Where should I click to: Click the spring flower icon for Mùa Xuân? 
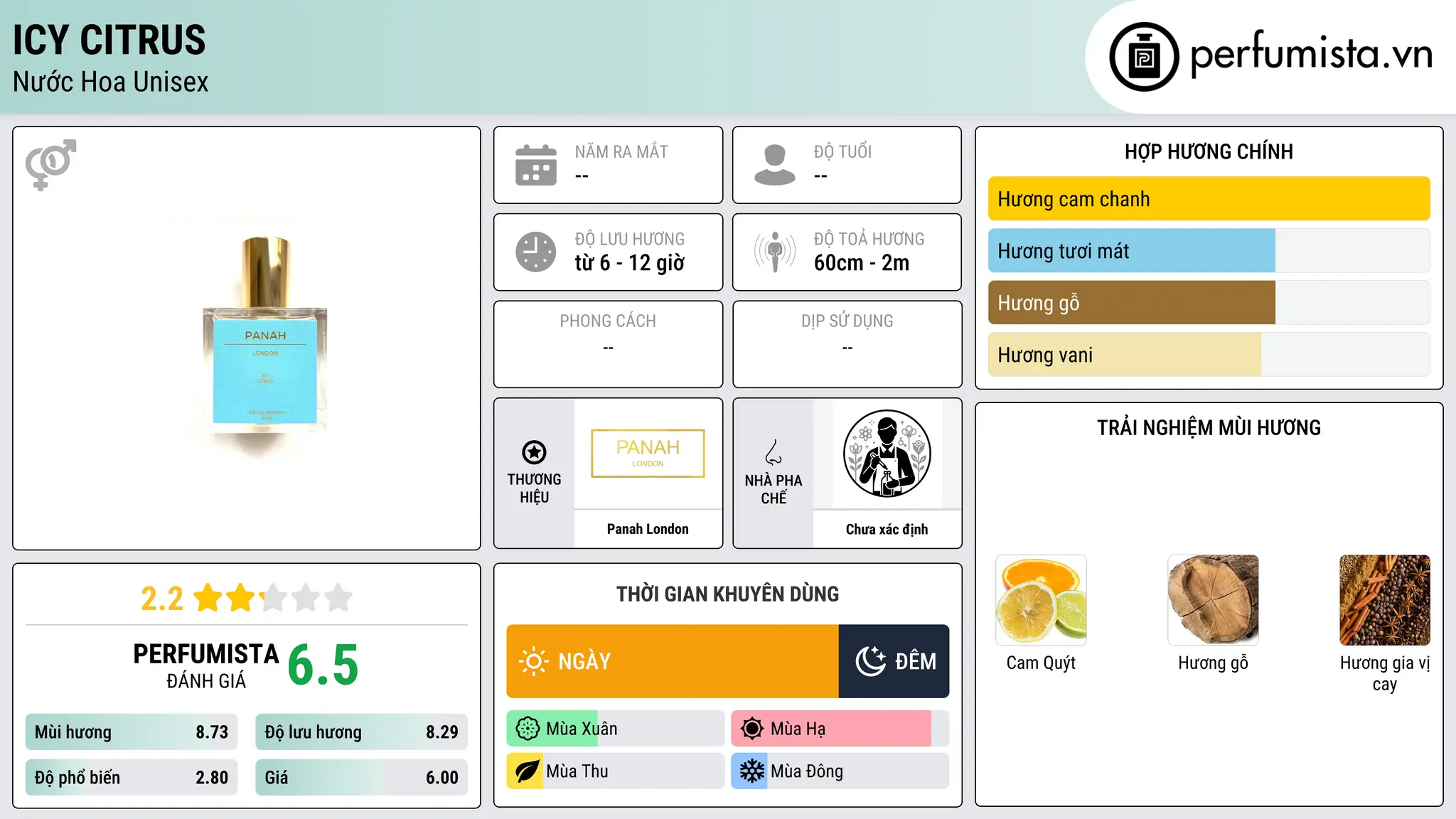click(x=528, y=729)
